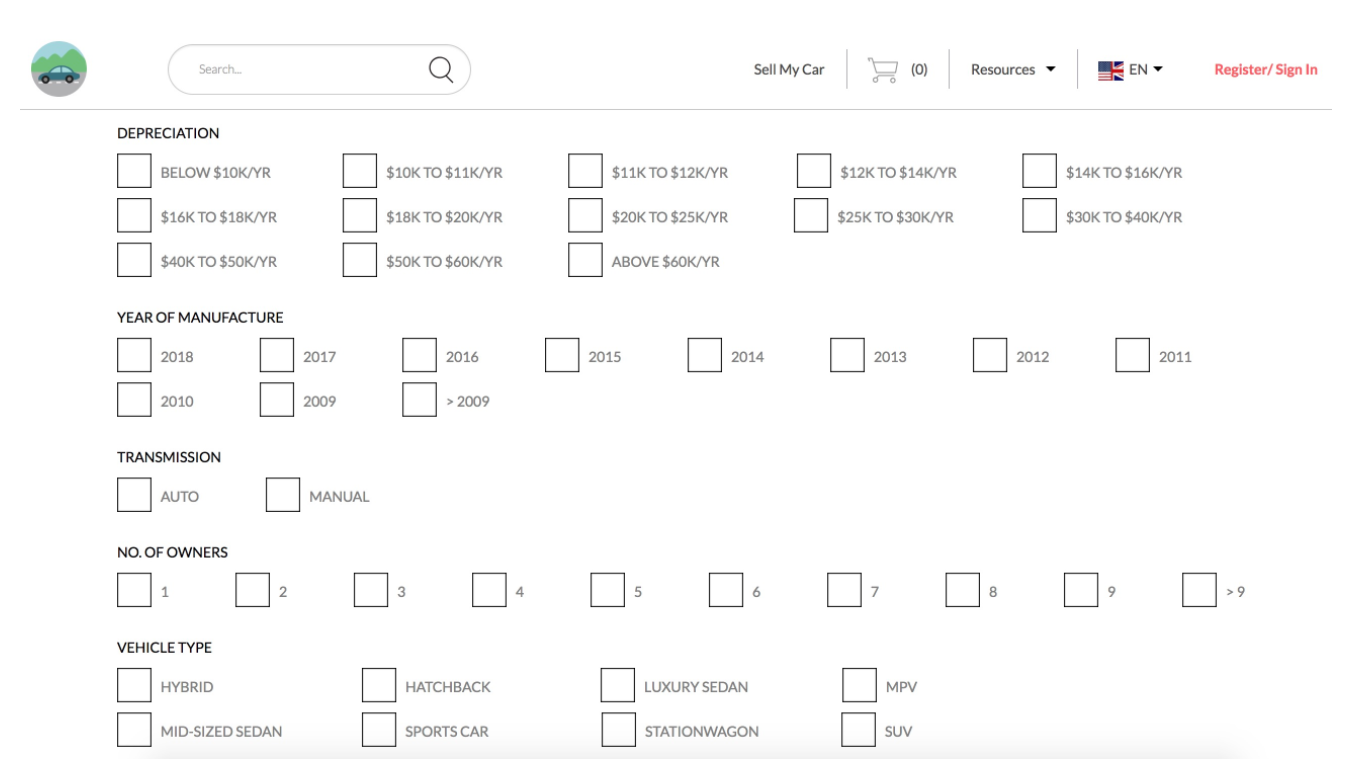Check the $10K TO $11K/YR box
This screenshot has height=770, width=1360.
pyautogui.click(x=360, y=172)
